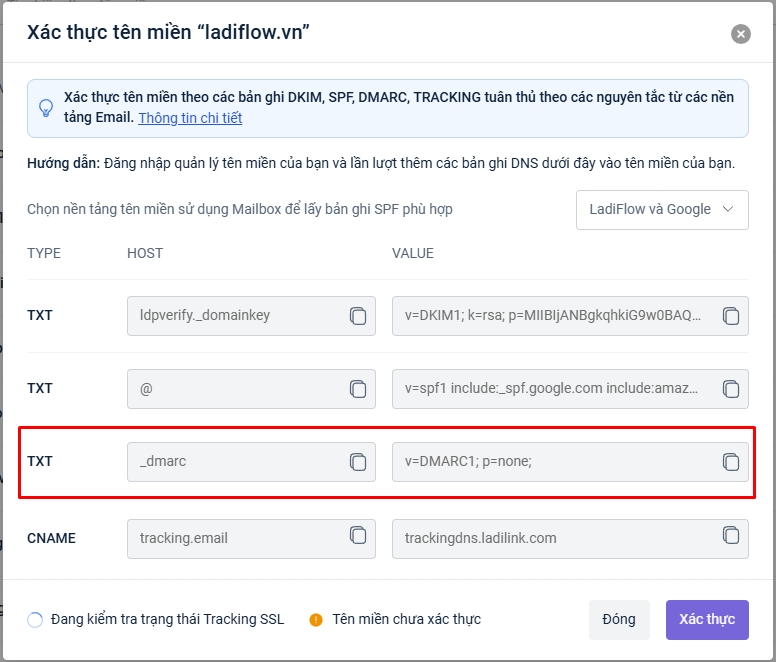
Task: Open the LadiFlow và Google platform dropdown
Action: 662,210
